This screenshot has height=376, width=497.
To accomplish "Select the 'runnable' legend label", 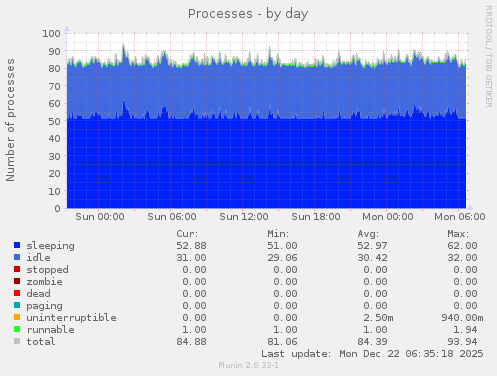I will [51, 330].
